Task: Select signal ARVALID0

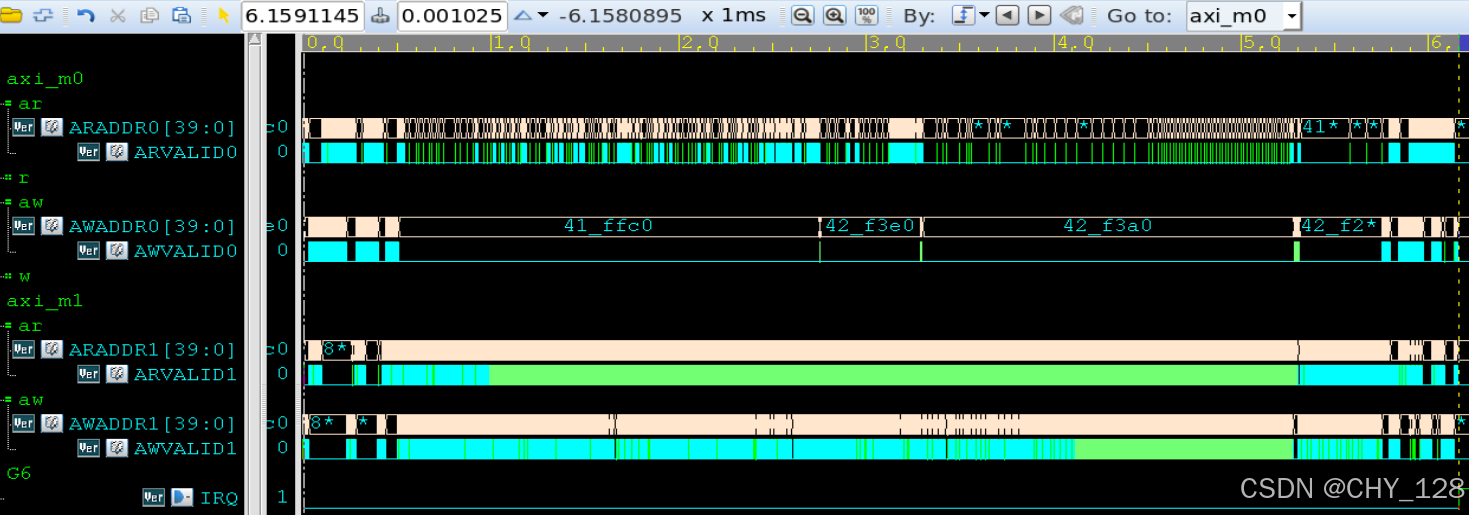Action: pyautogui.click(x=185, y=152)
